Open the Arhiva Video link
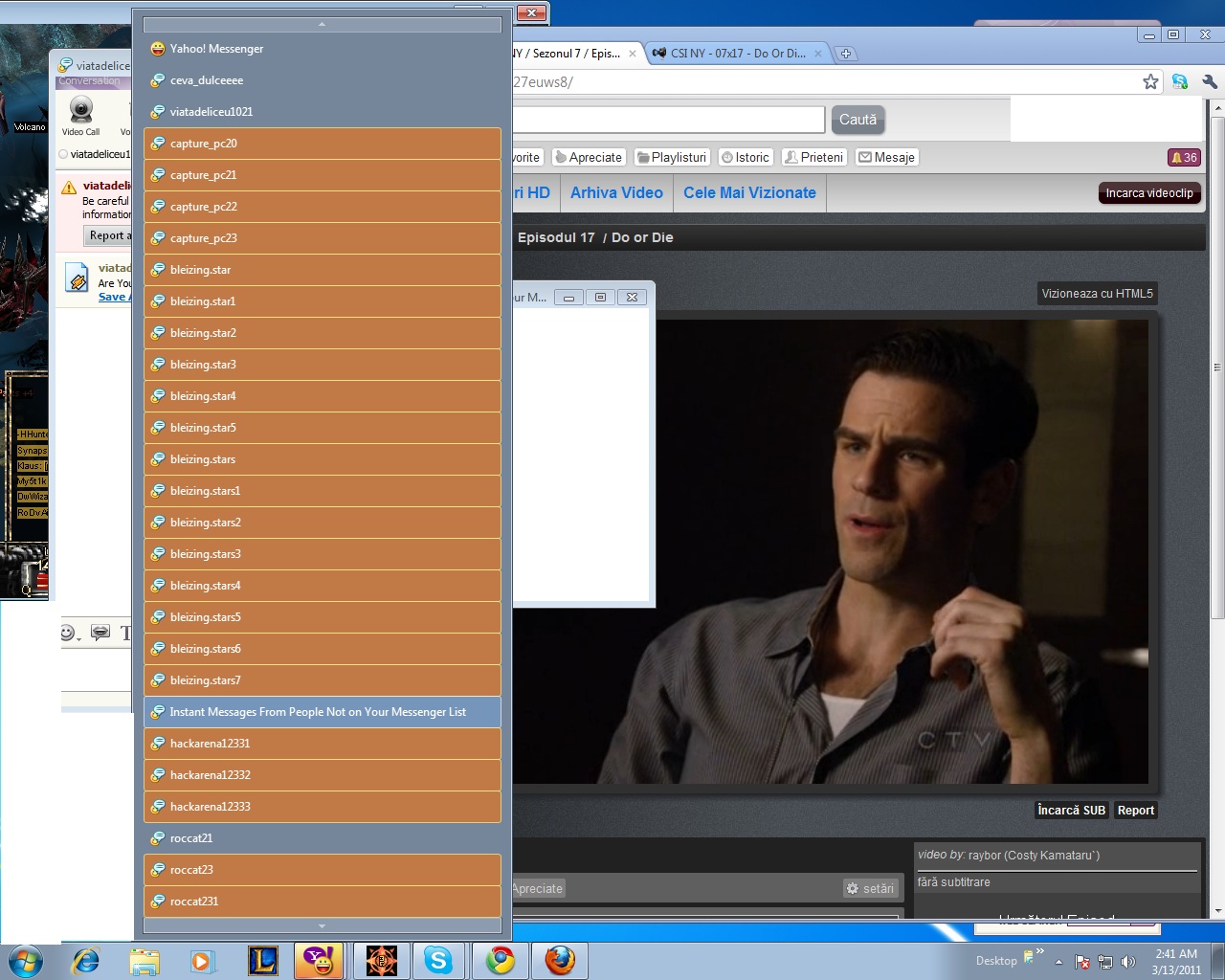The image size is (1225, 980). pyautogui.click(x=616, y=192)
